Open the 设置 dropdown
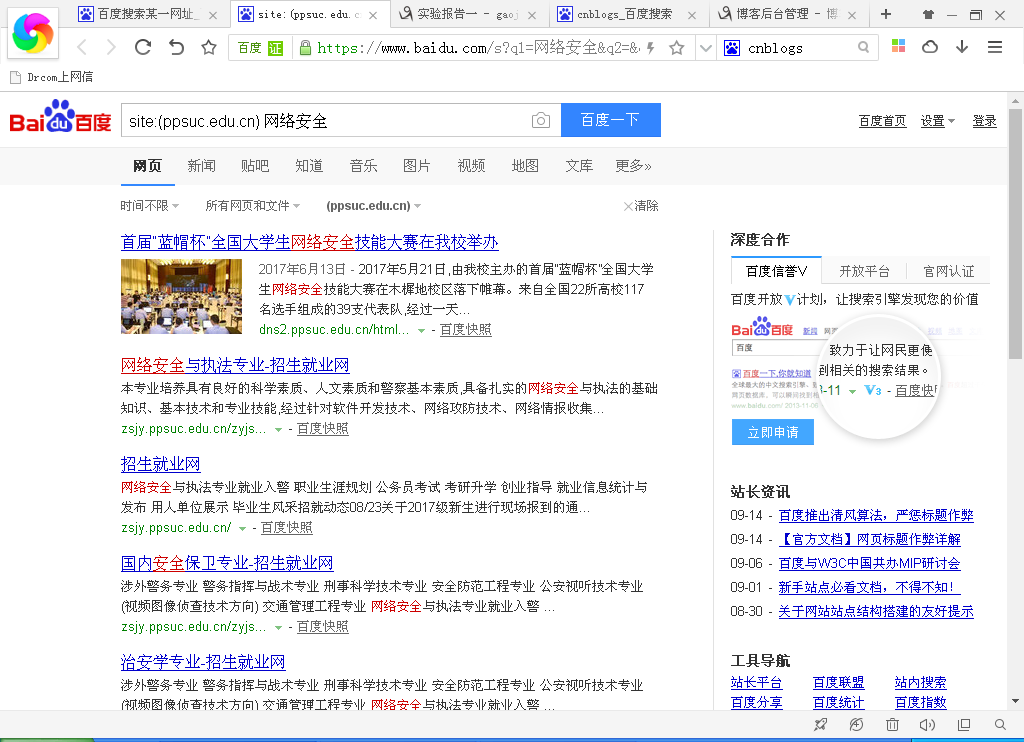1024x742 pixels. [938, 121]
